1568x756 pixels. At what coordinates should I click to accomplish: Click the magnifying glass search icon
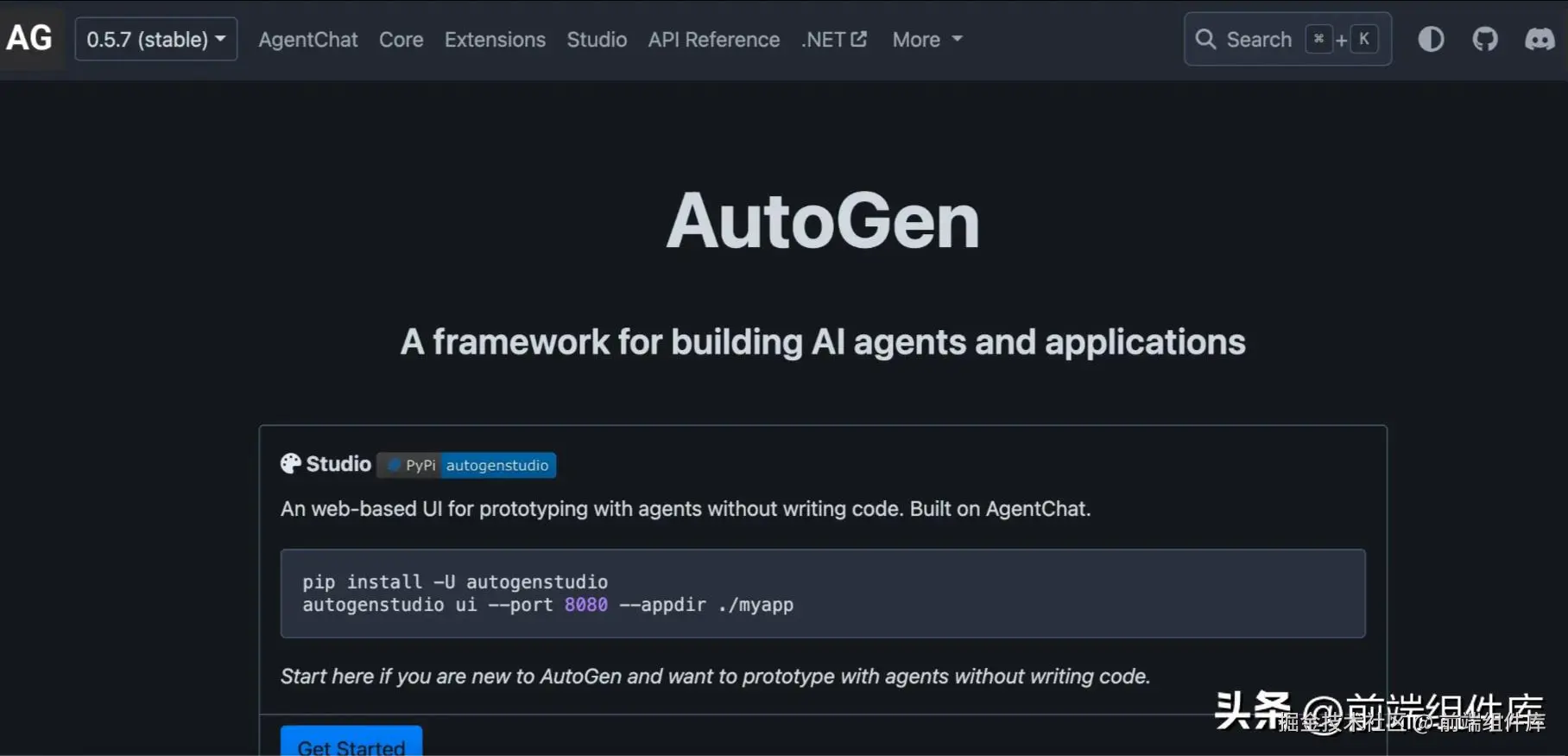coord(1205,39)
